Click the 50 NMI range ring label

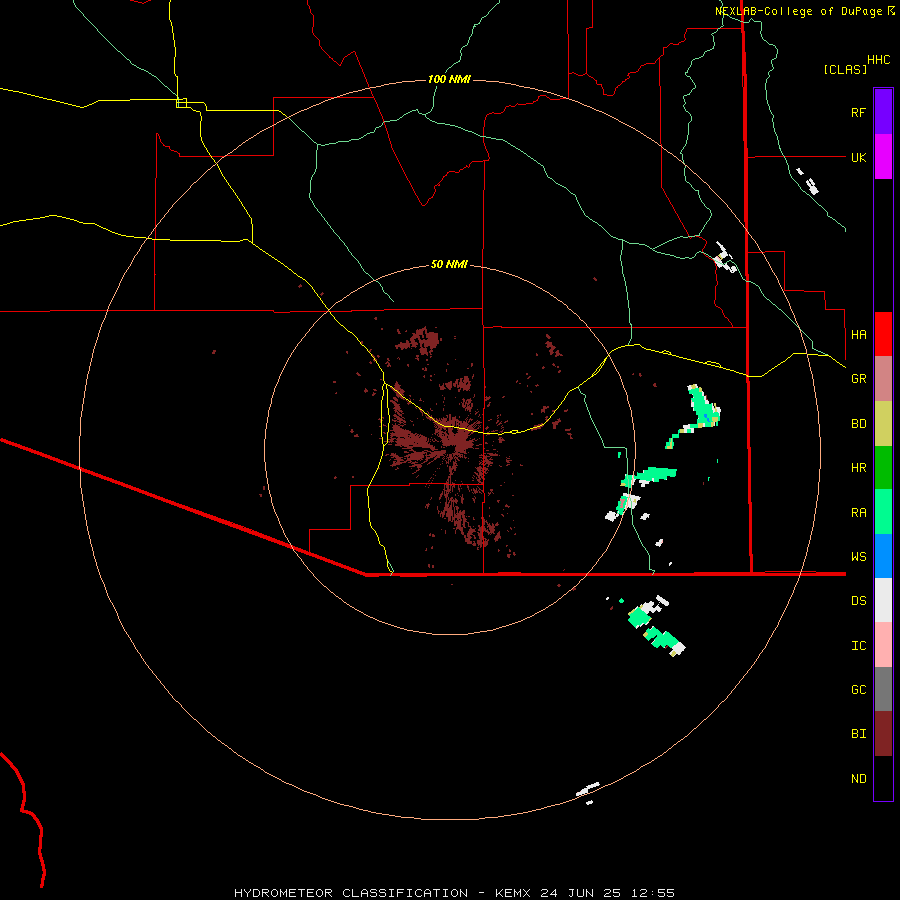449,264
